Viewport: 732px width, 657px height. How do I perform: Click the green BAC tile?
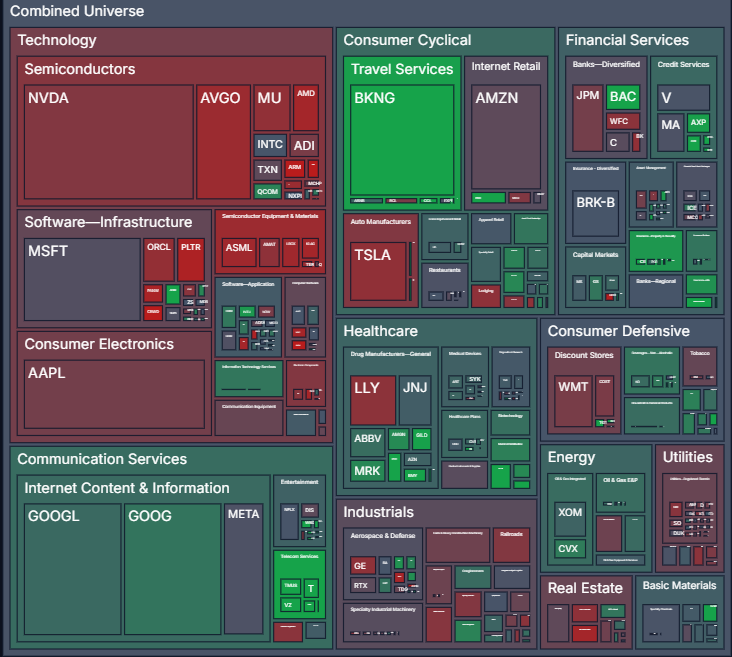coord(623,97)
